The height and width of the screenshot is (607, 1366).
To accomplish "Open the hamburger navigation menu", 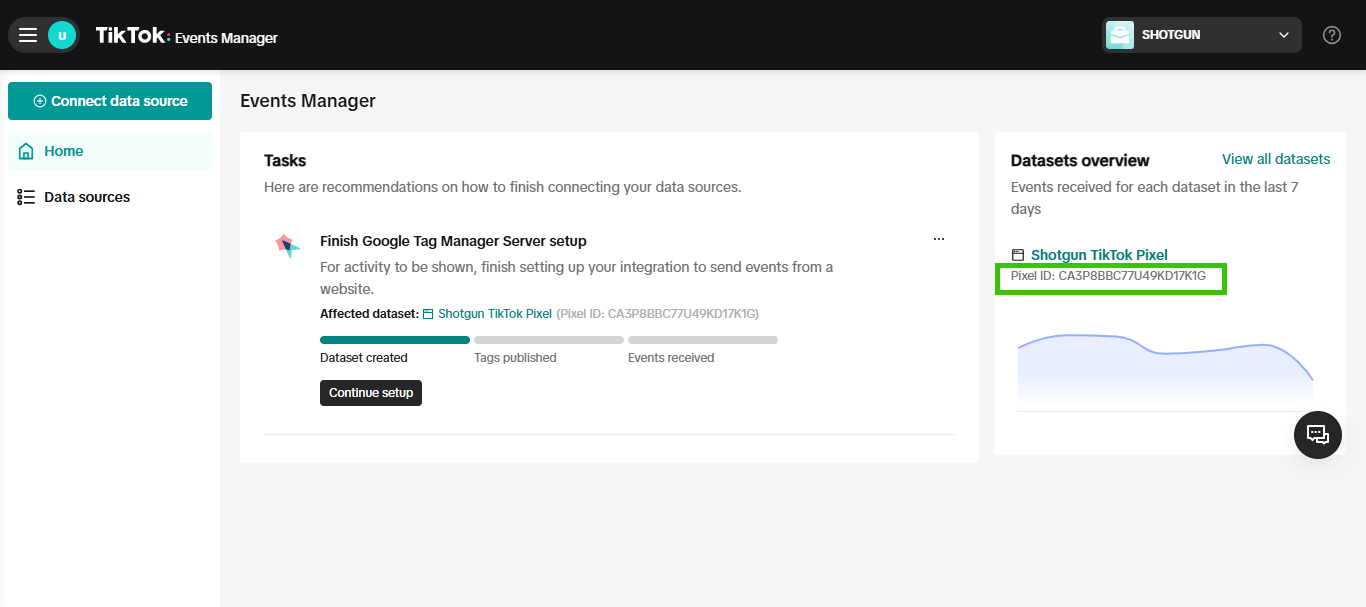I will (28, 34).
